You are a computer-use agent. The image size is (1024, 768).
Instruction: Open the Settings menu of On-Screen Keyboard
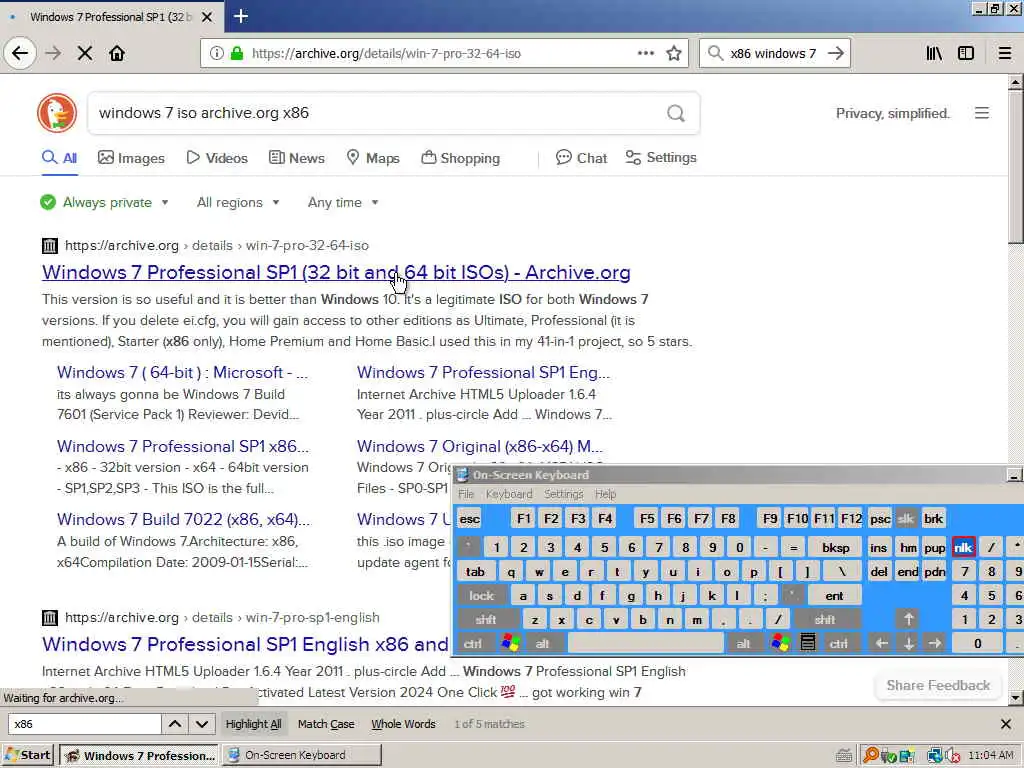pyautogui.click(x=563, y=494)
